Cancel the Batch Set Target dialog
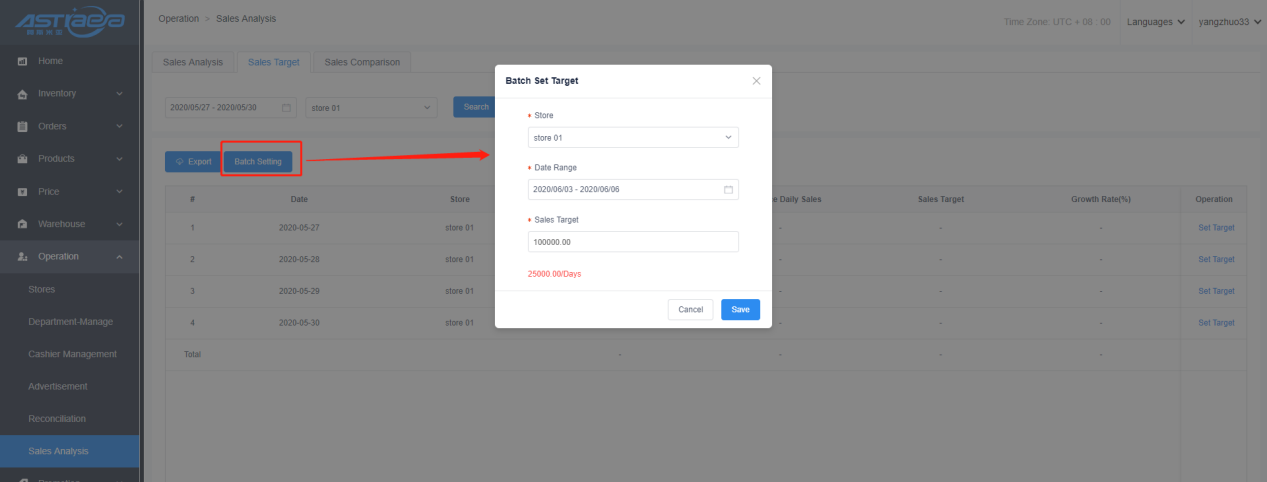This screenshot has width=1267, height=482. [x=690, y=310]
